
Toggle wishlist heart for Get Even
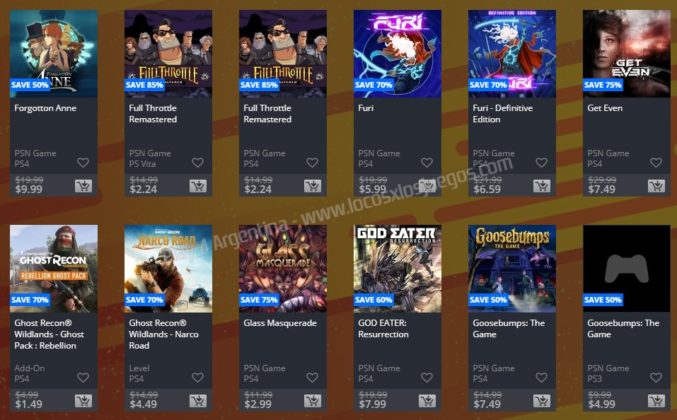(x=656, y=163)
